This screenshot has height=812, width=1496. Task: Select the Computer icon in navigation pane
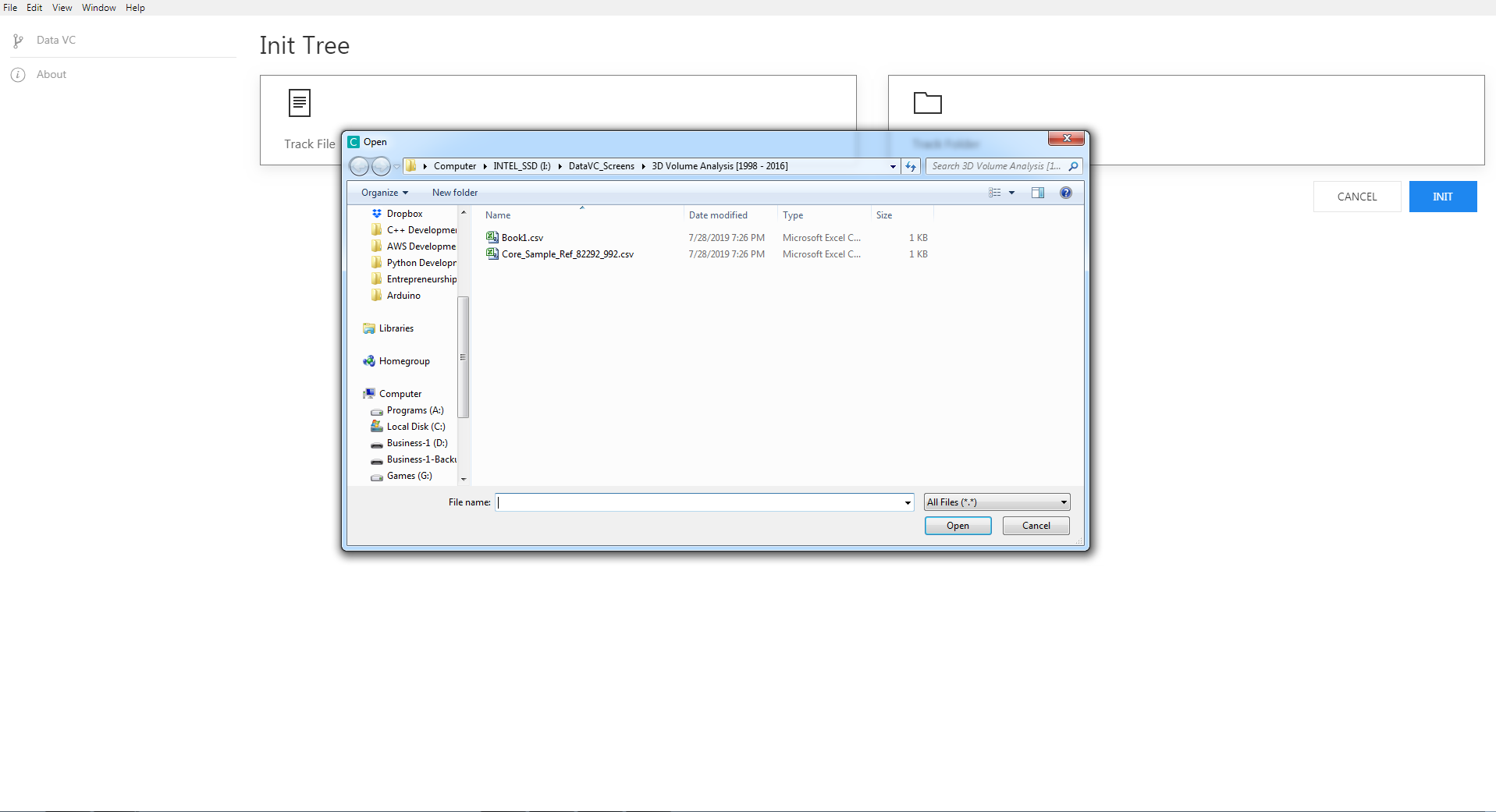tap(369, 394)
